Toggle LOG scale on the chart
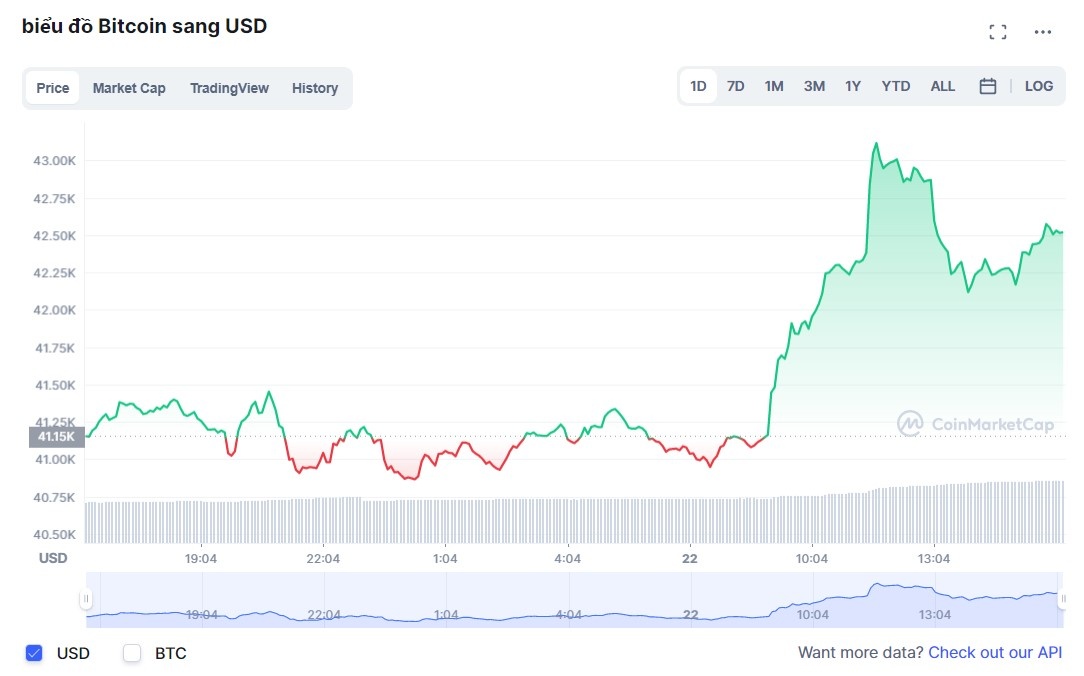The width and height of the screenshot is (1084, 676). coord(1038,86)
